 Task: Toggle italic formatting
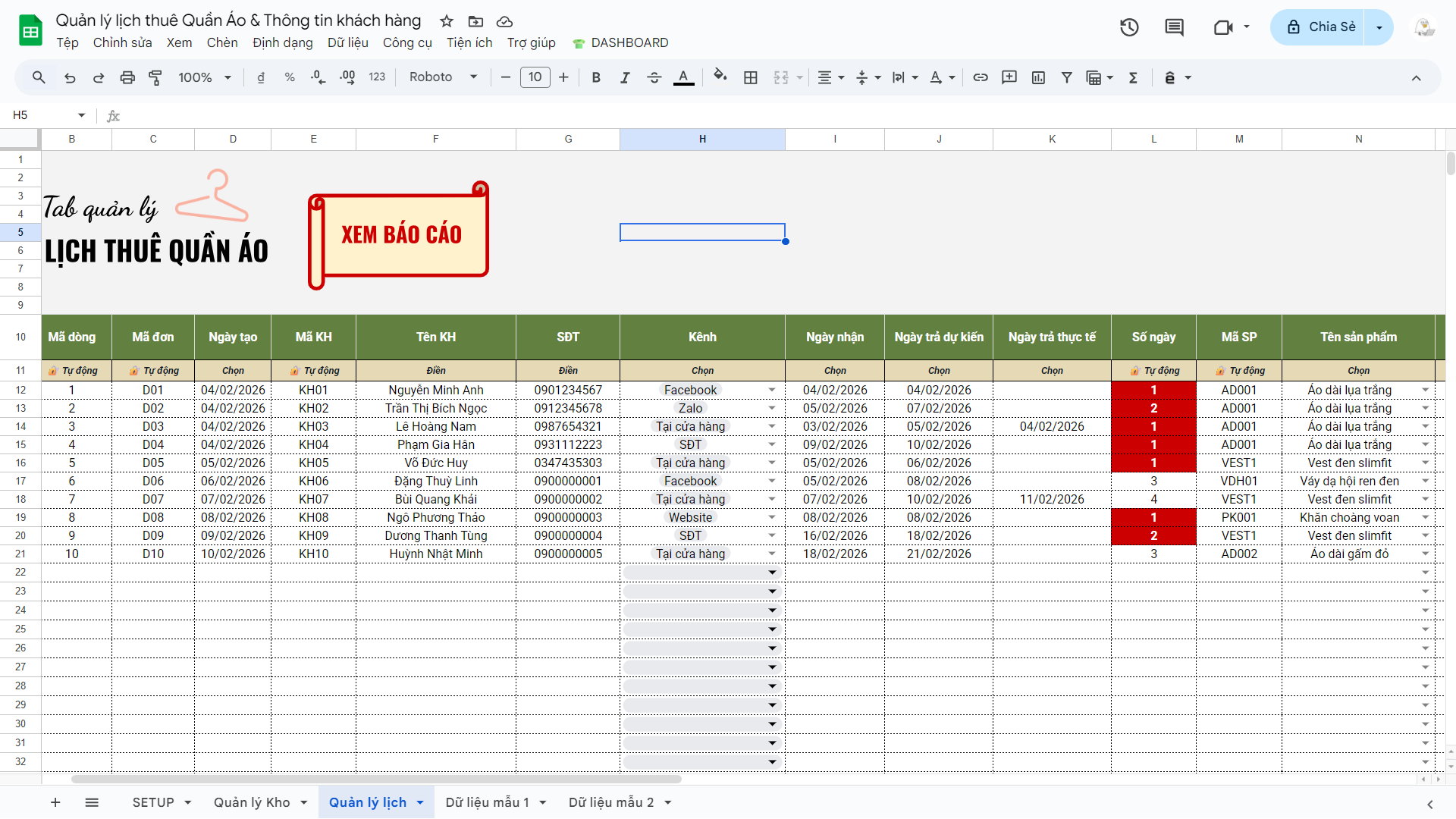coord(625,77)
